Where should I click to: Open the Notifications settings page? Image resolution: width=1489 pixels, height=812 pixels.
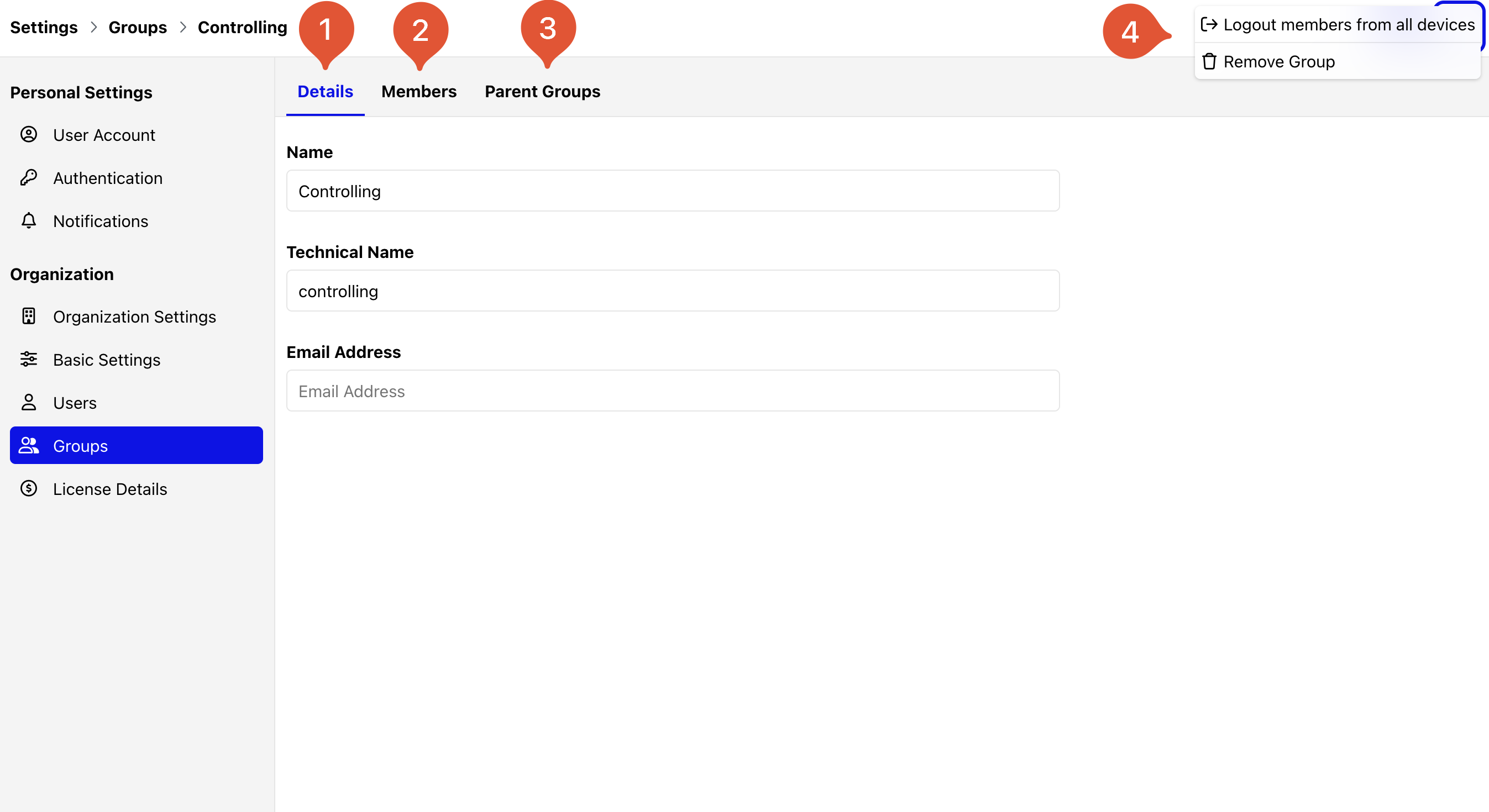[137, 220]
